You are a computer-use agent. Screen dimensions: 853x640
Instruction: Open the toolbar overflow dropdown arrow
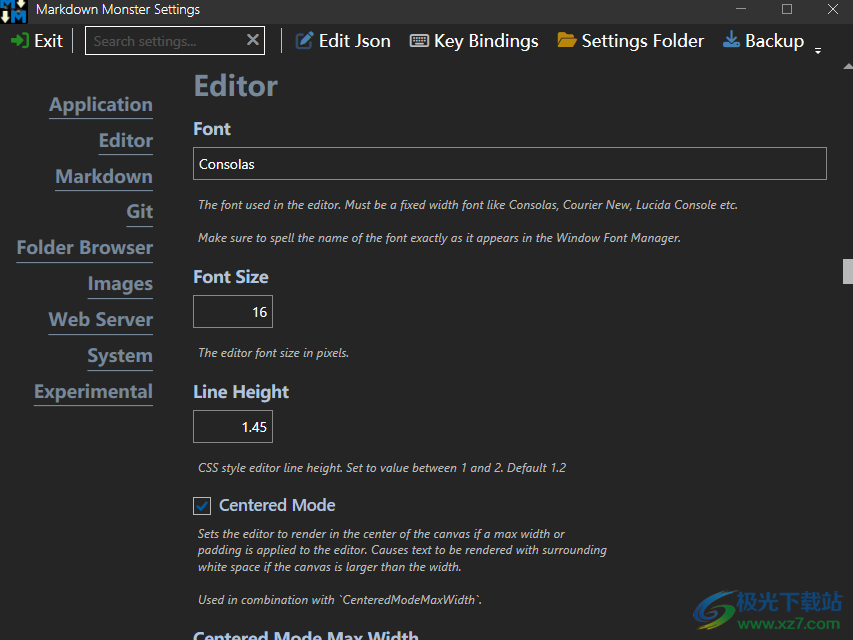pyautogui.click(x=818, y=51)
